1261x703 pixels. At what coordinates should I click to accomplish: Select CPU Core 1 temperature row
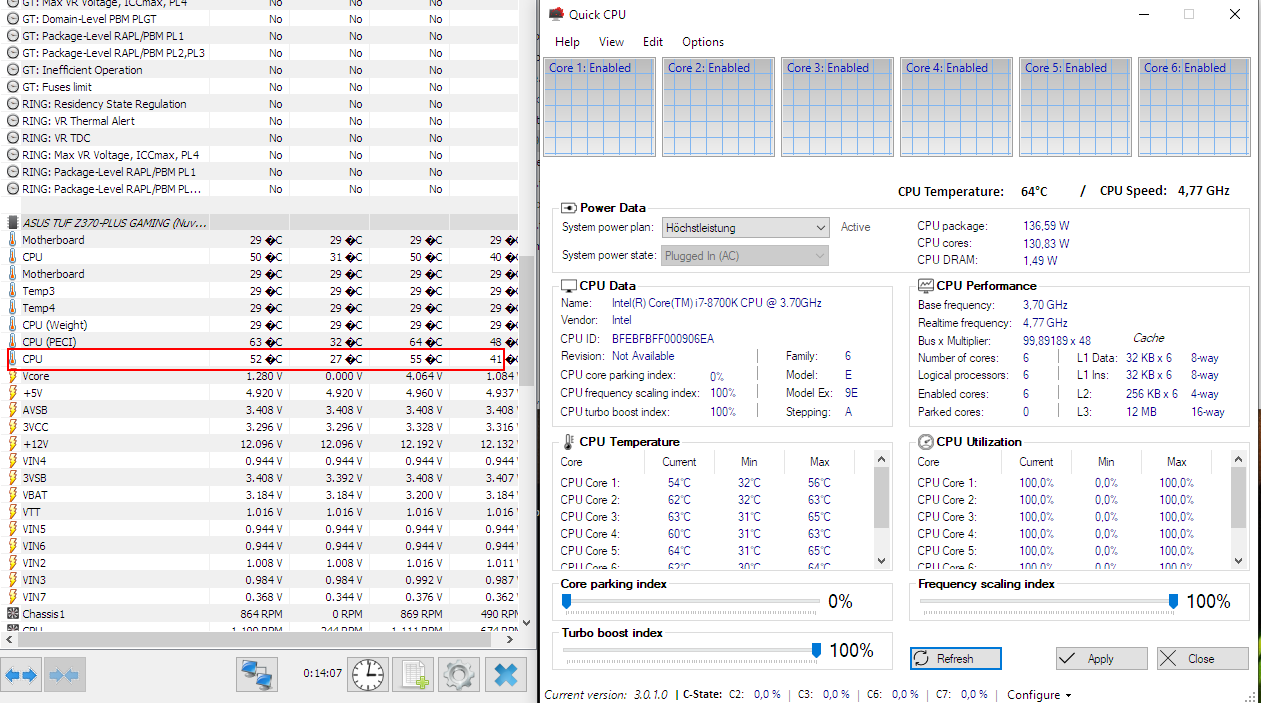coord(714,483)
